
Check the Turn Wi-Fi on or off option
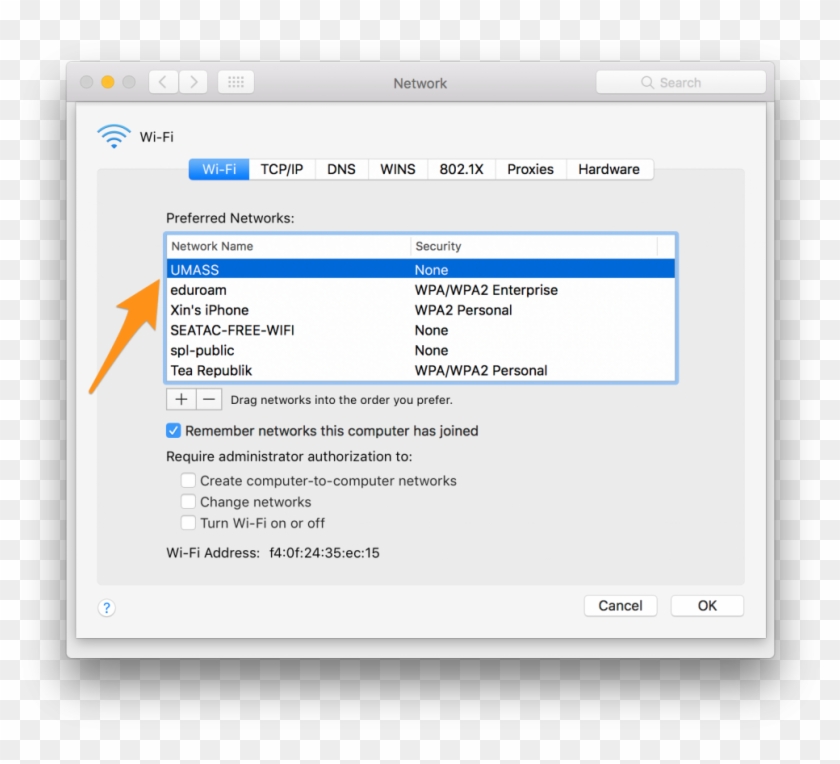(x=188, y=522)
